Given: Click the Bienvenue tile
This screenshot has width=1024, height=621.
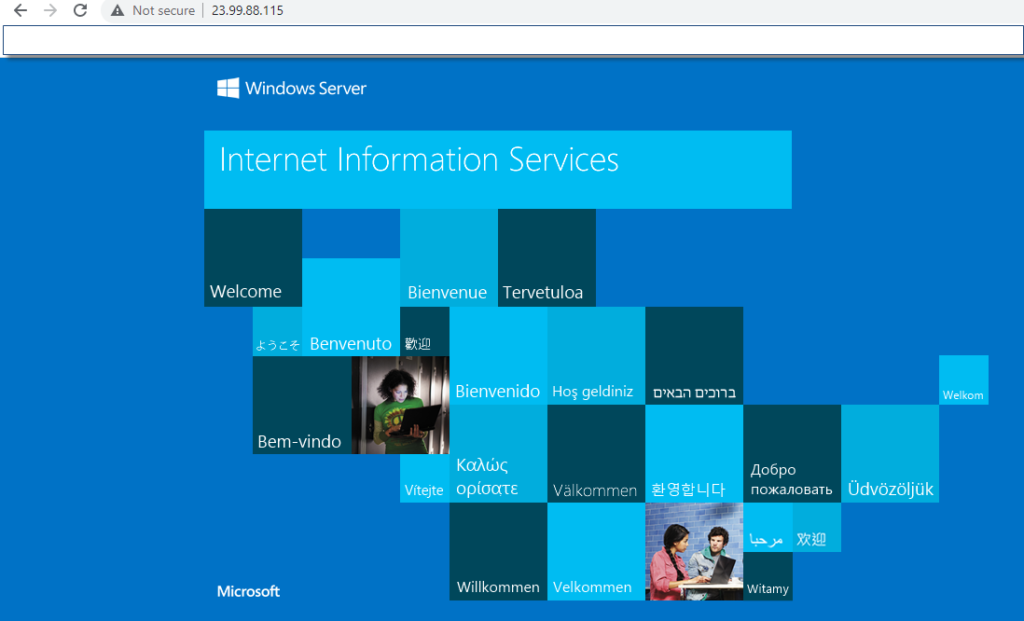Looking at the screenshot, I should coord(449,258).
